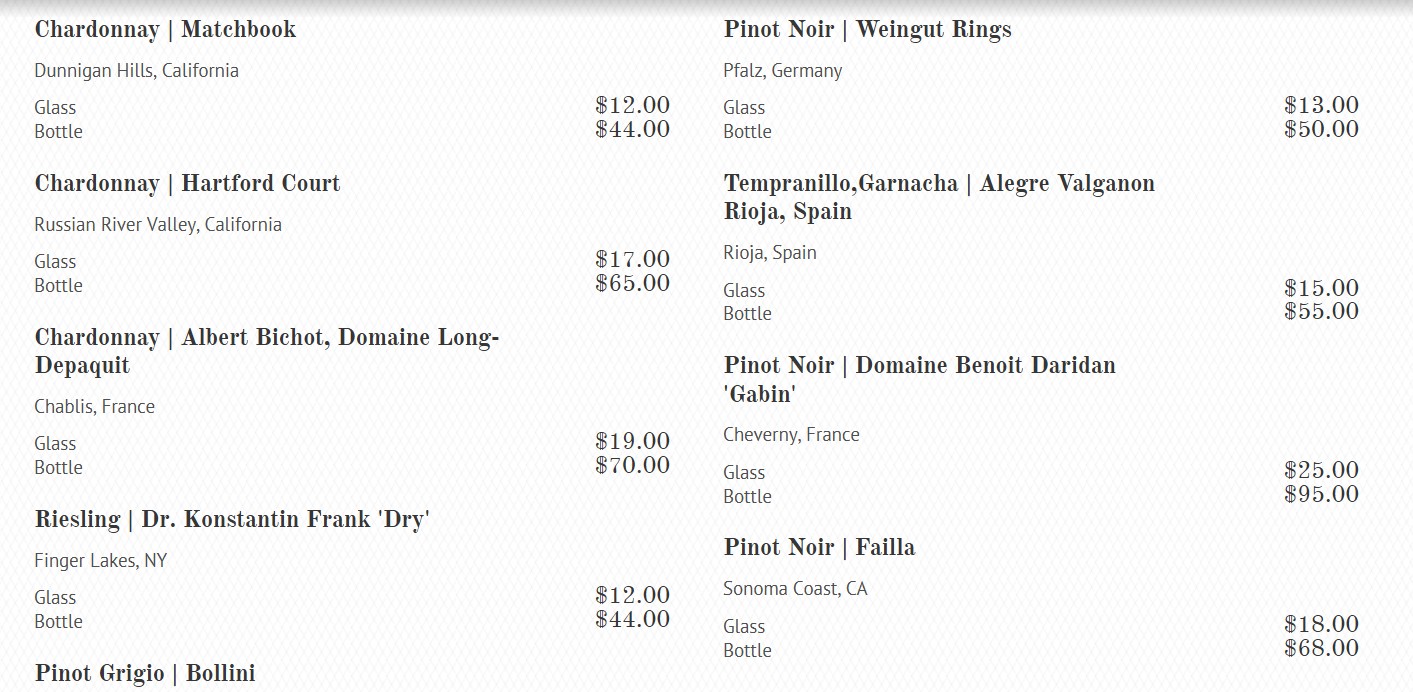Select the $95.00 'Gabin' bottle price

1321,495
